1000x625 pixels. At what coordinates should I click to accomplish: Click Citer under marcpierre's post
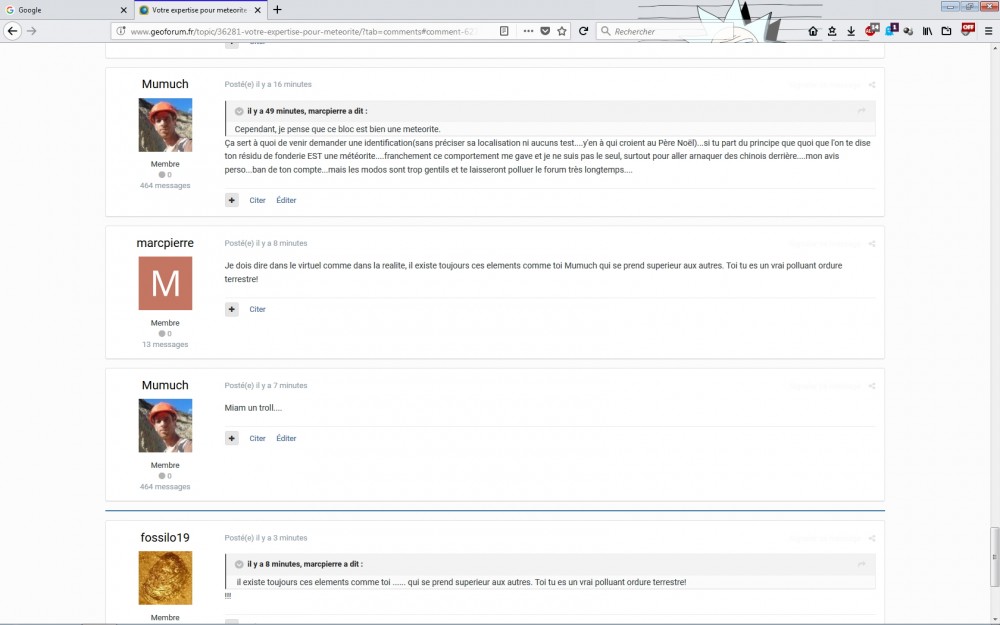[x=257, y=310]
